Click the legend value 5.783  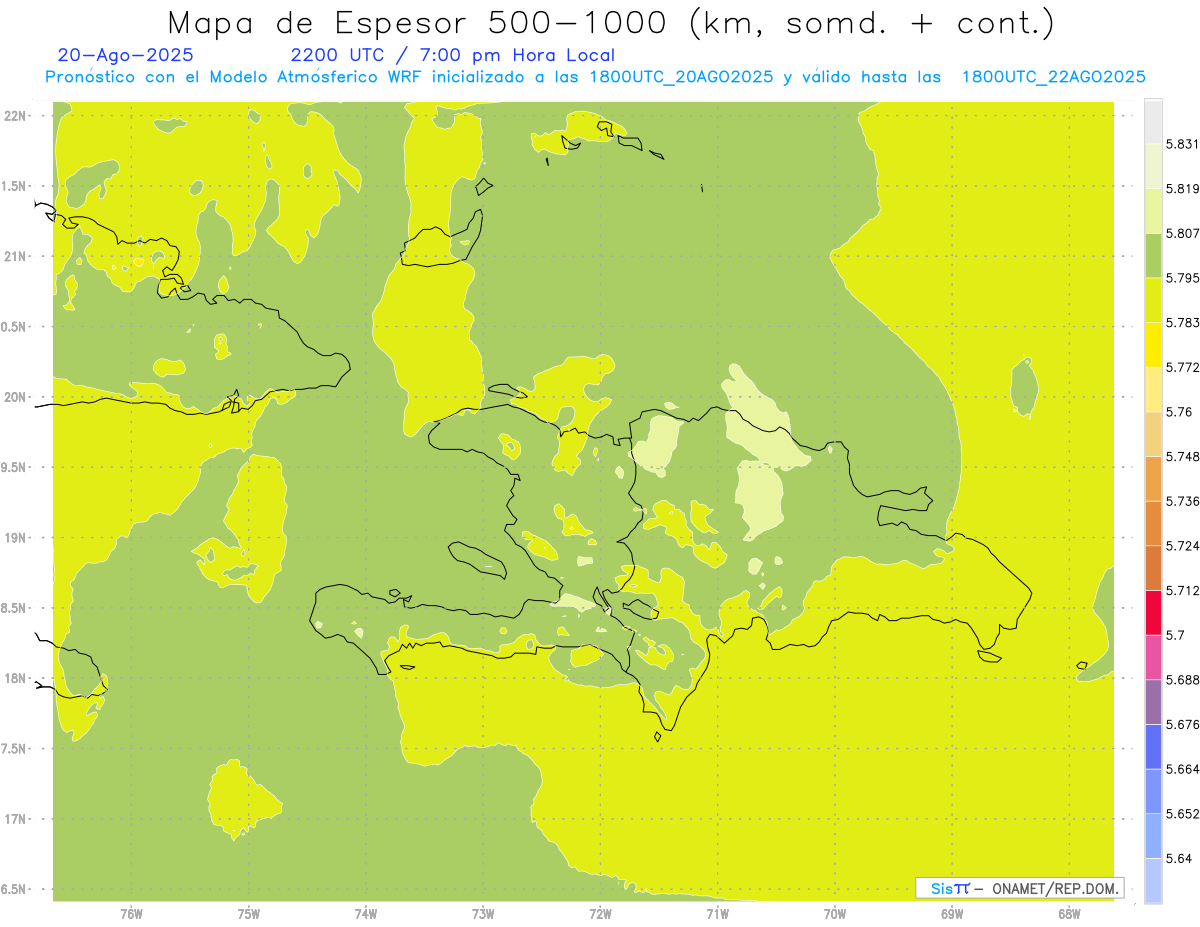[x=1182, y=322]
